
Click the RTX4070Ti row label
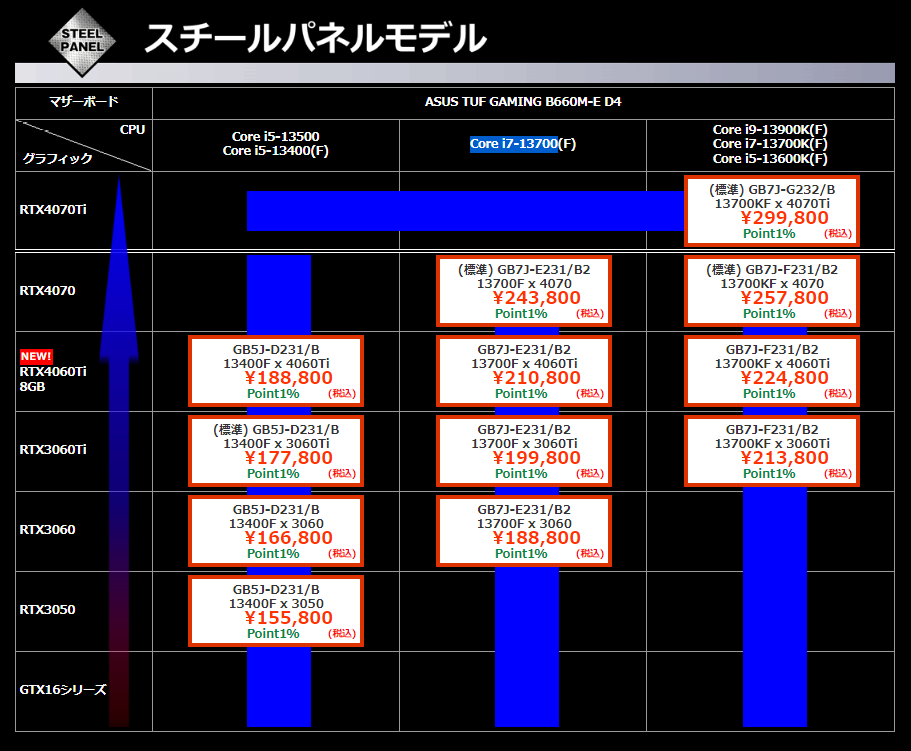[53, 210]
